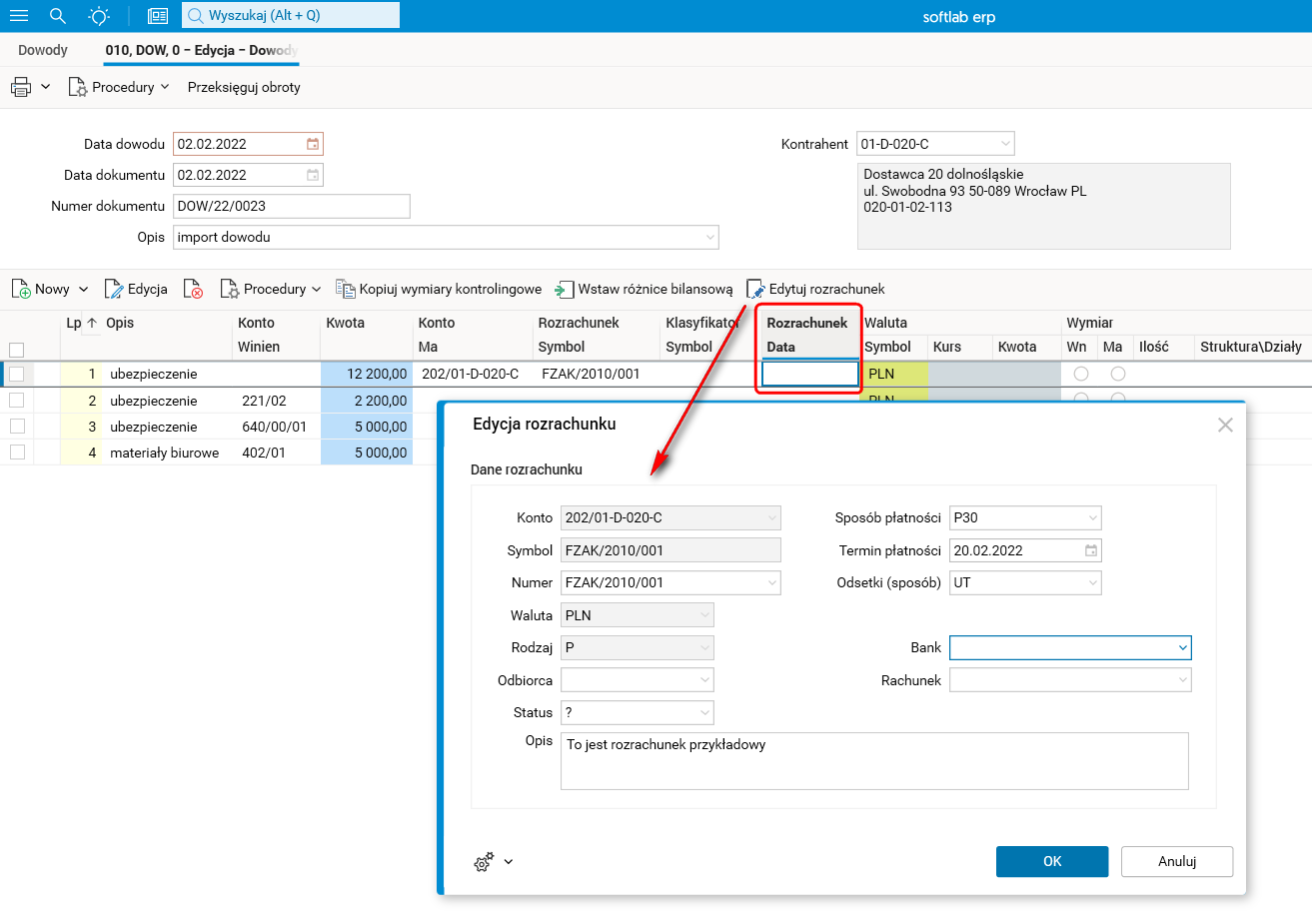The image size is (1312, 924).
Task: Expand the Nowy dropdown arrow
Action: [83, 289]
